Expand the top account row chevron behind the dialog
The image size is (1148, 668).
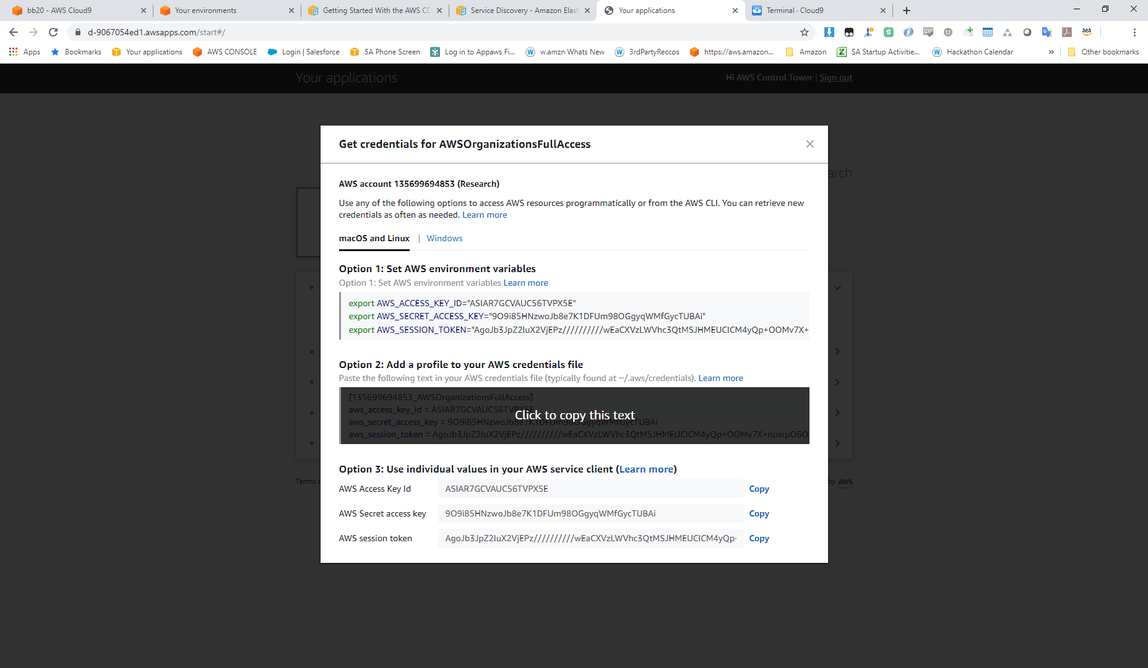tap(837, 288)
